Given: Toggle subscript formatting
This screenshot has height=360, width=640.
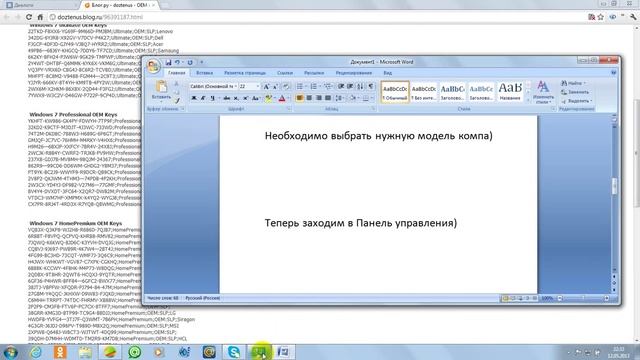Looking at the screenshot, I should click(x=236, y=98).
